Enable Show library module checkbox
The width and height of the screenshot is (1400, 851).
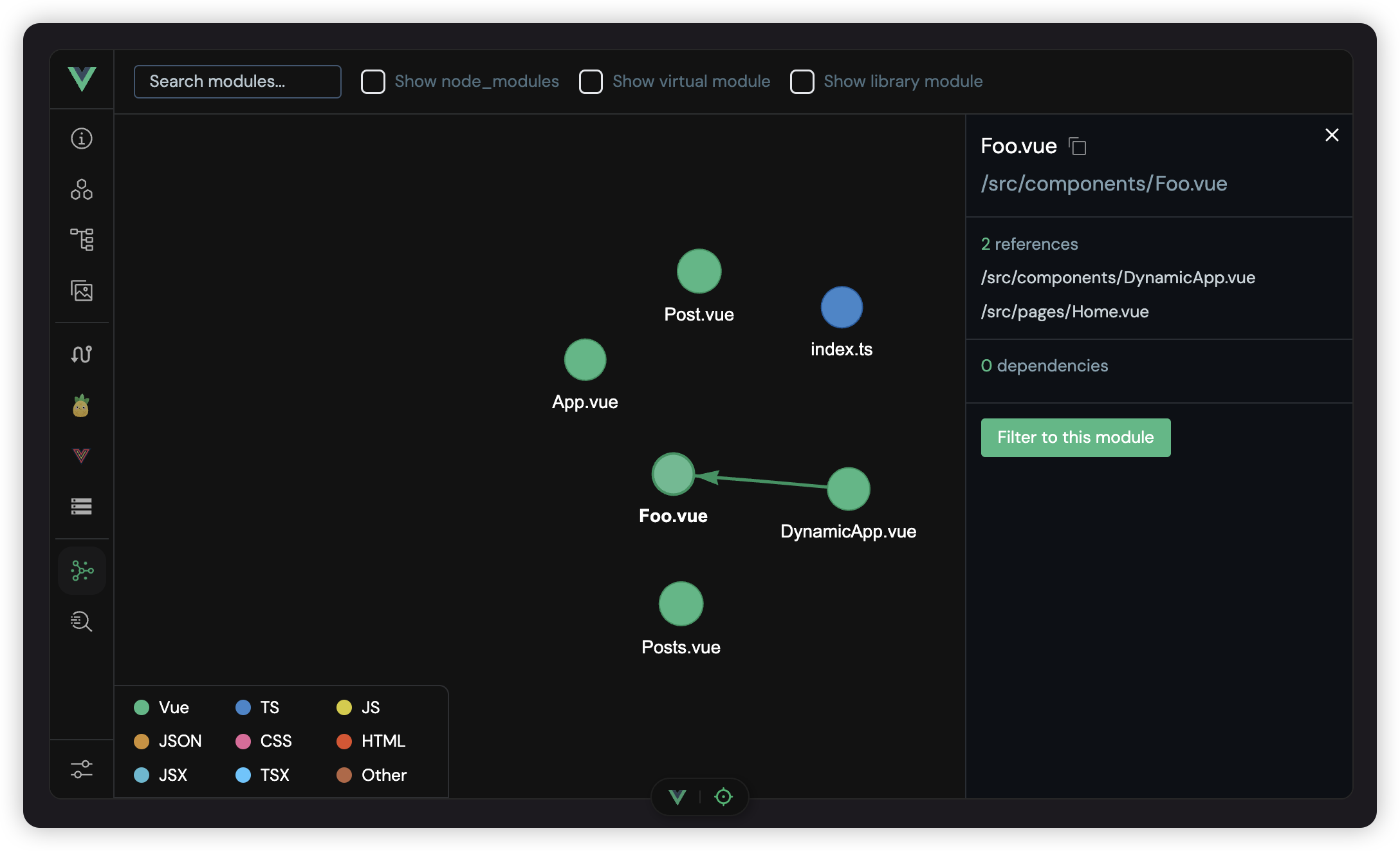[x=802, y=82]
